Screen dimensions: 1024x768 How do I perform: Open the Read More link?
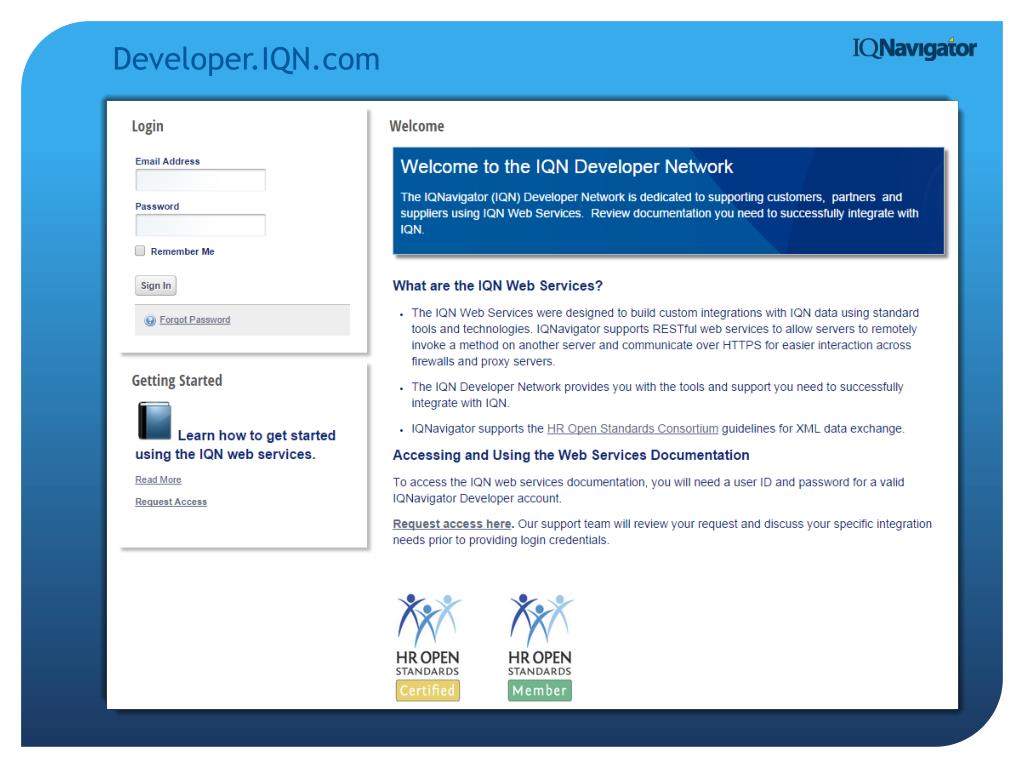click(x=158, y=479)
